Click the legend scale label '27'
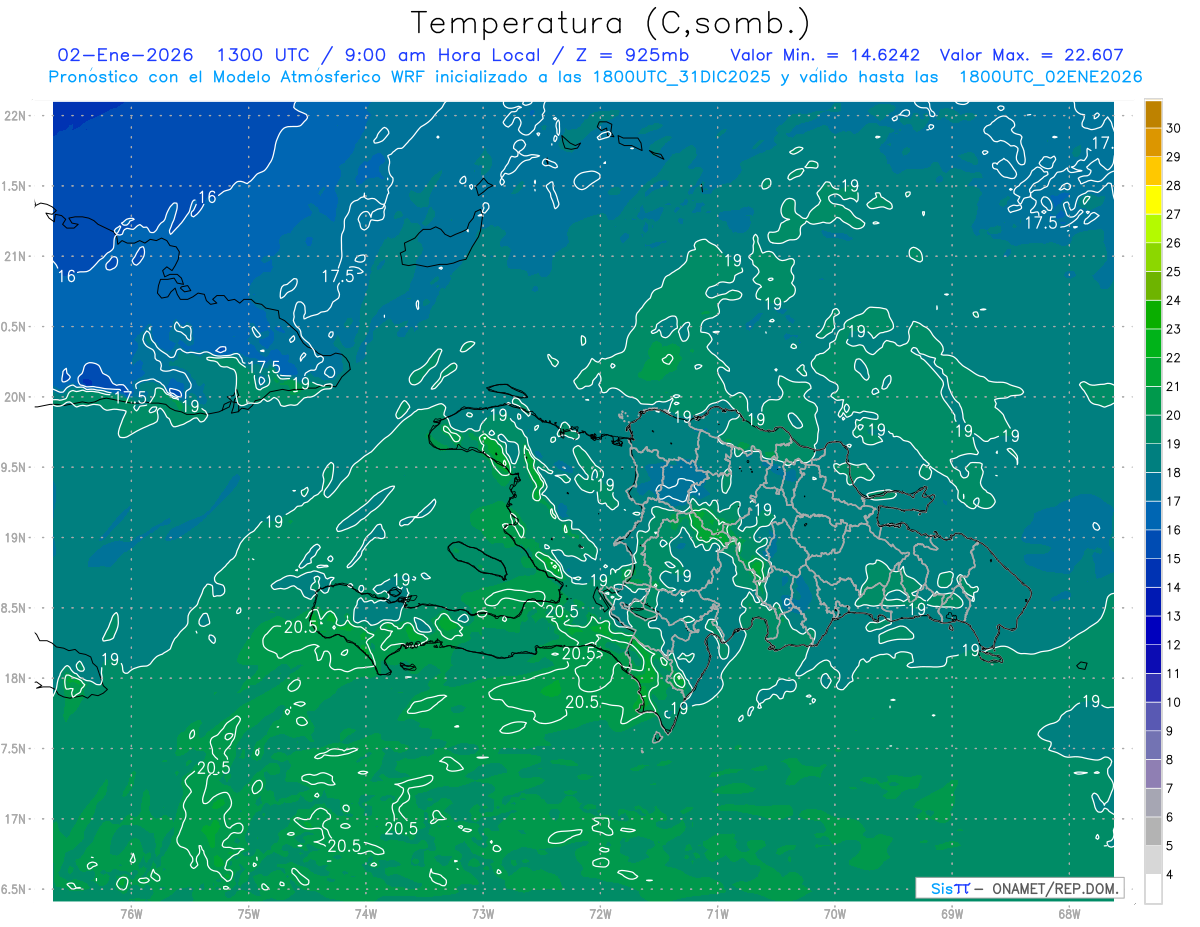Screen dimensions: 1200x927 [x=1173, y=214]
